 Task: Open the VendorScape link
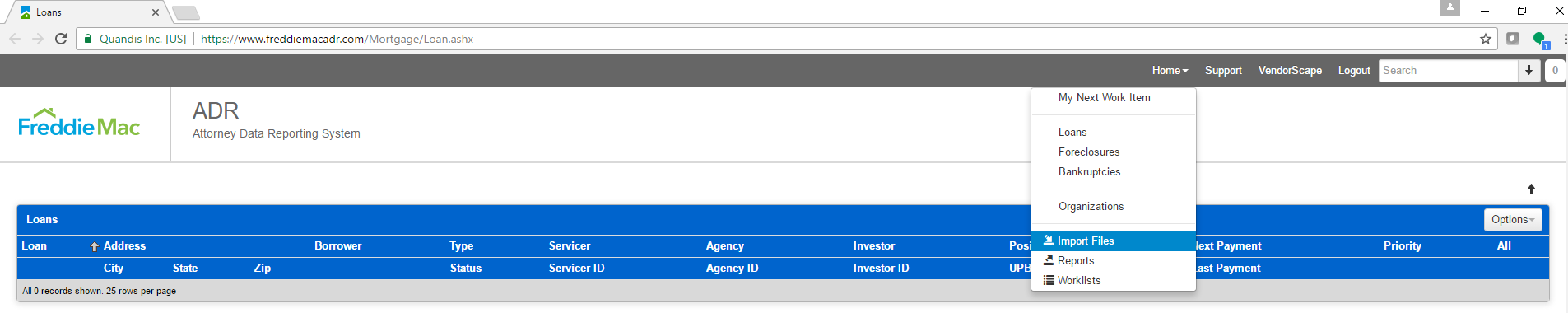pos(1290,71)
